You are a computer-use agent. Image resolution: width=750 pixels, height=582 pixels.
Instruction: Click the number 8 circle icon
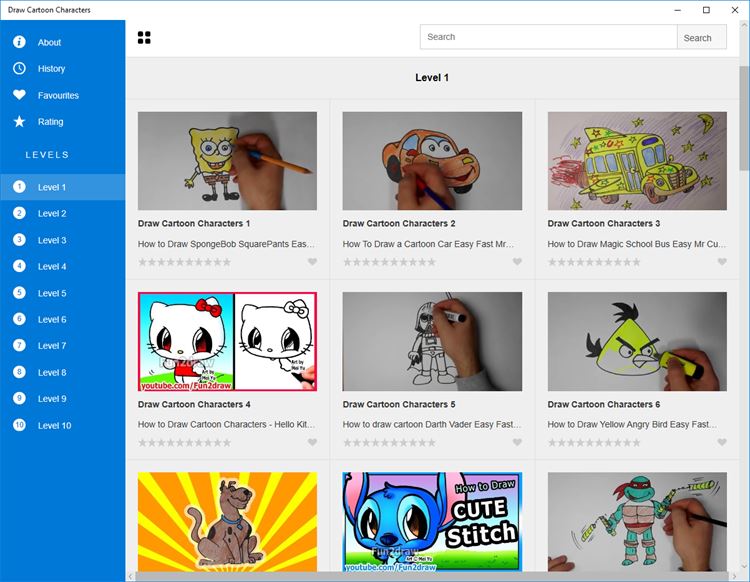click(19, 372)
